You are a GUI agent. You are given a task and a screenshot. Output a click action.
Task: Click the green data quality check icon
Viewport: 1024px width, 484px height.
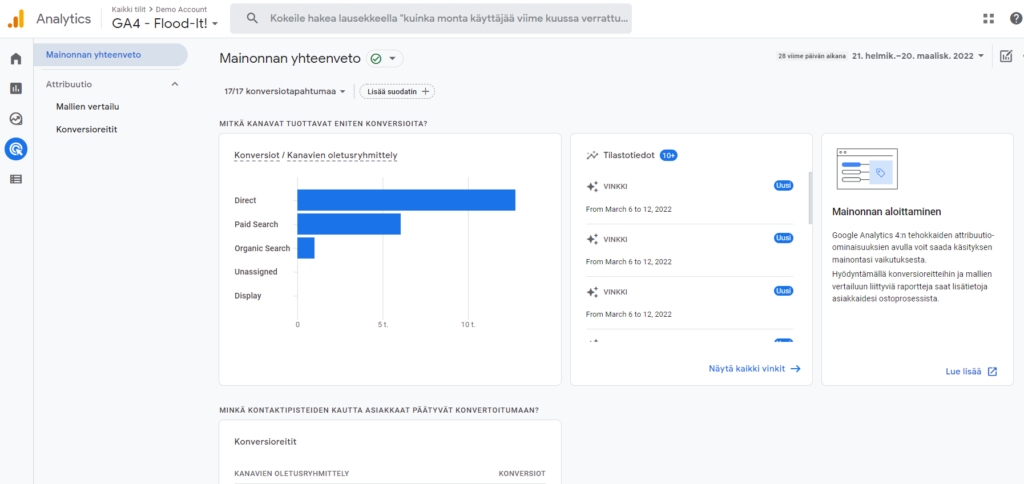[376, 59]
